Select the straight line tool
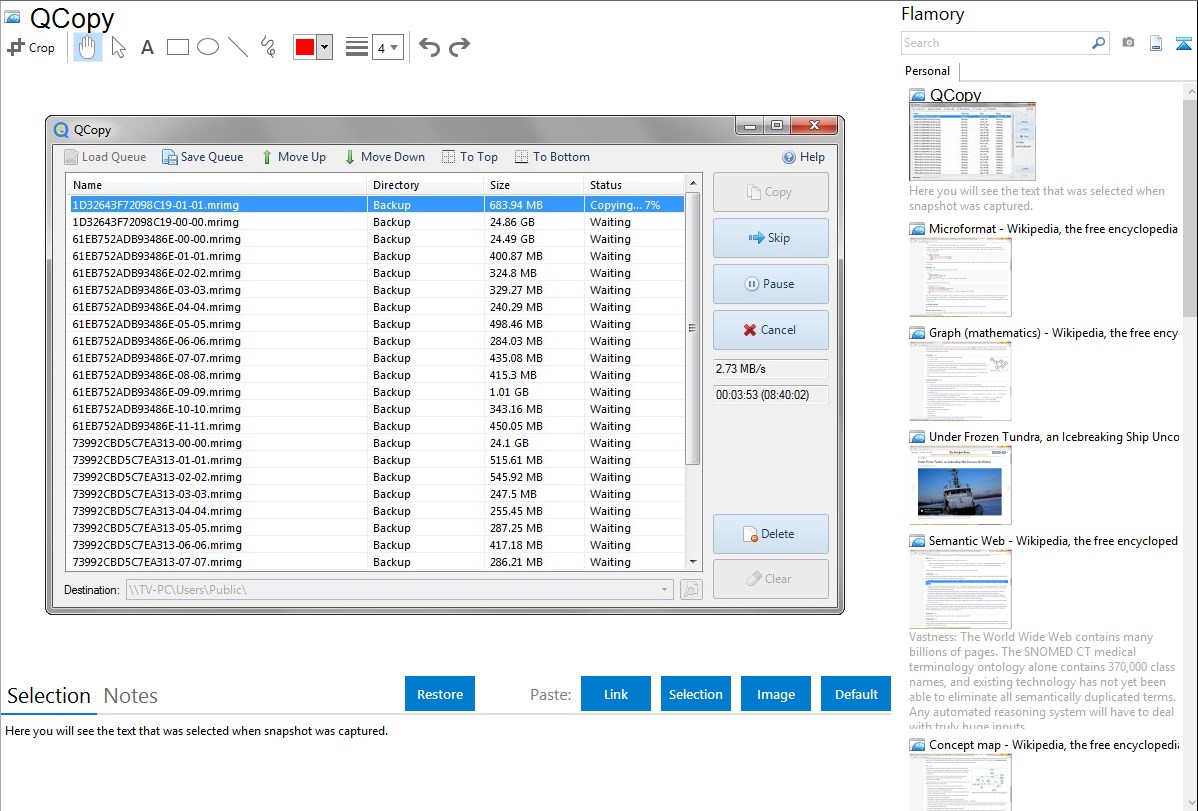 238,47
